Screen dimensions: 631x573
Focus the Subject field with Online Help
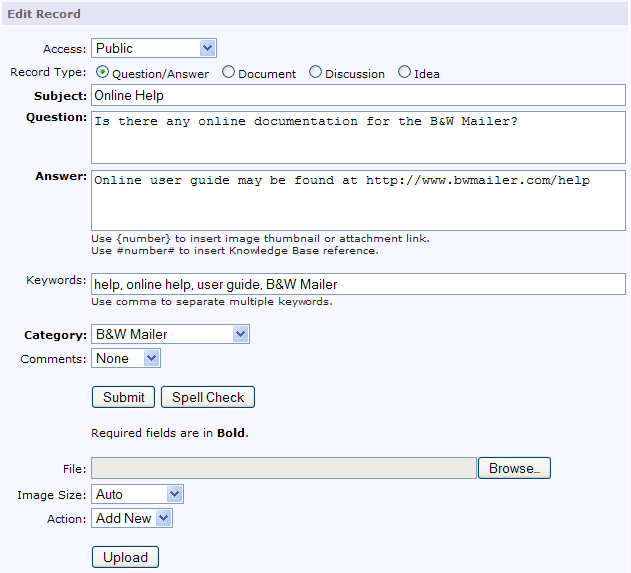(358, 95)
